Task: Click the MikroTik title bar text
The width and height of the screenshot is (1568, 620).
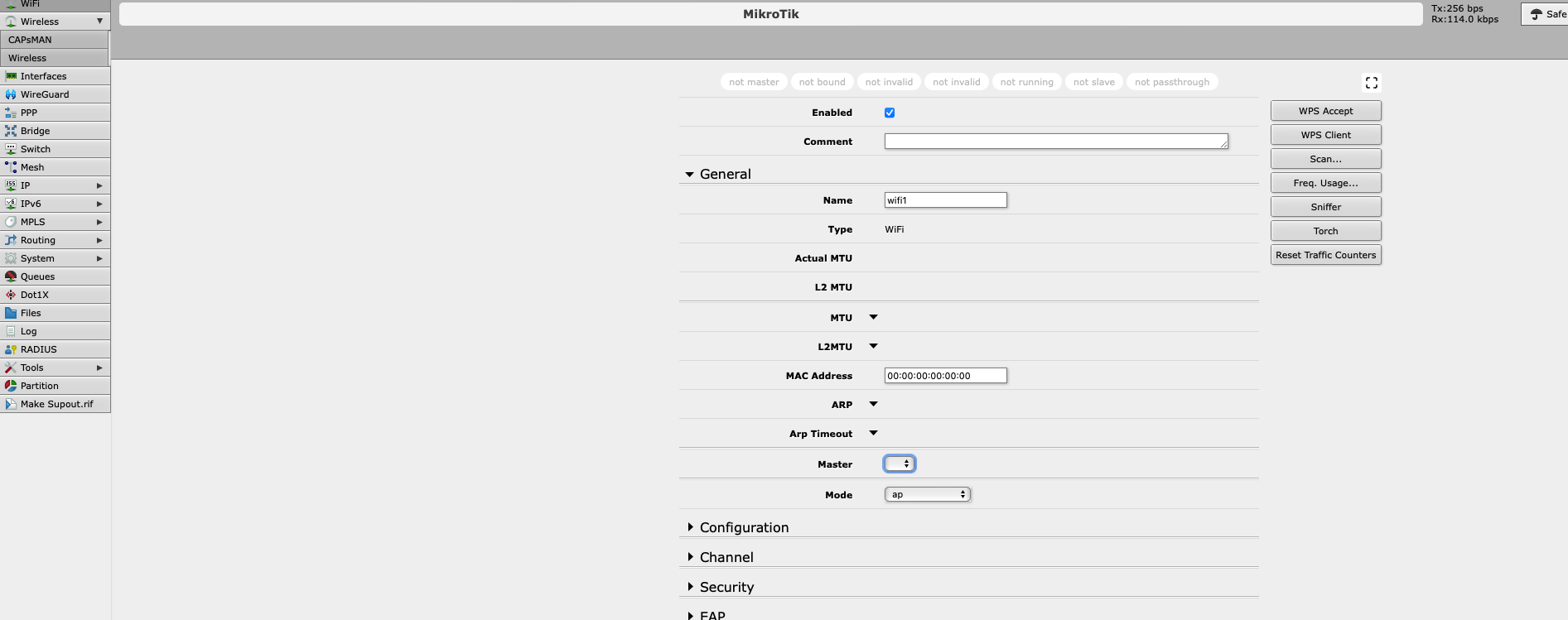Action: [x=771, y=14]
